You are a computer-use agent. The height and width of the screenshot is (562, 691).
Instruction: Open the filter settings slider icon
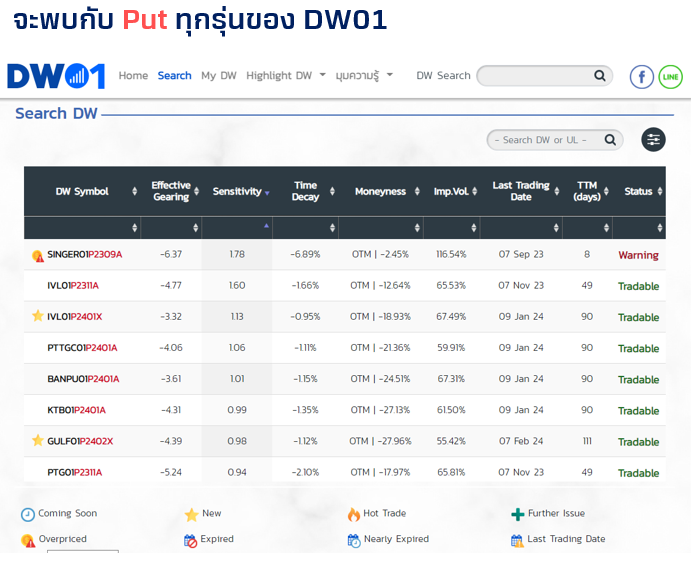tap(653, 140)
